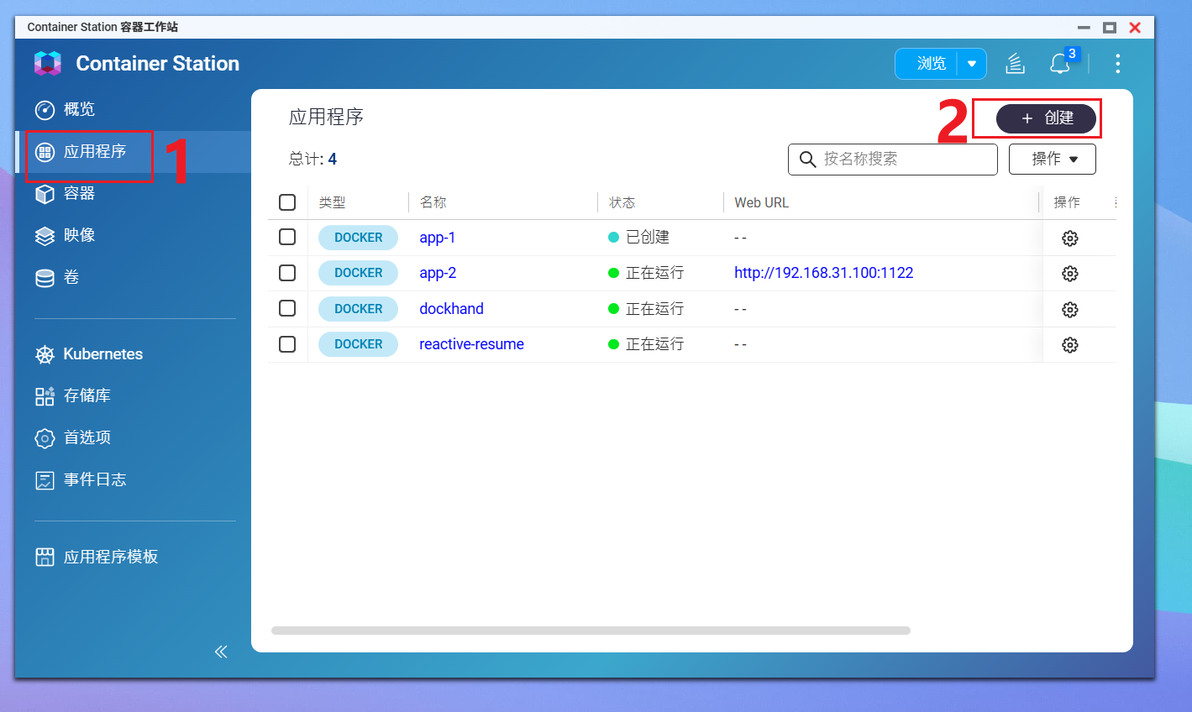Open the app-1 application link
This screenshot has height=712, width=1192.
point(437,238)
